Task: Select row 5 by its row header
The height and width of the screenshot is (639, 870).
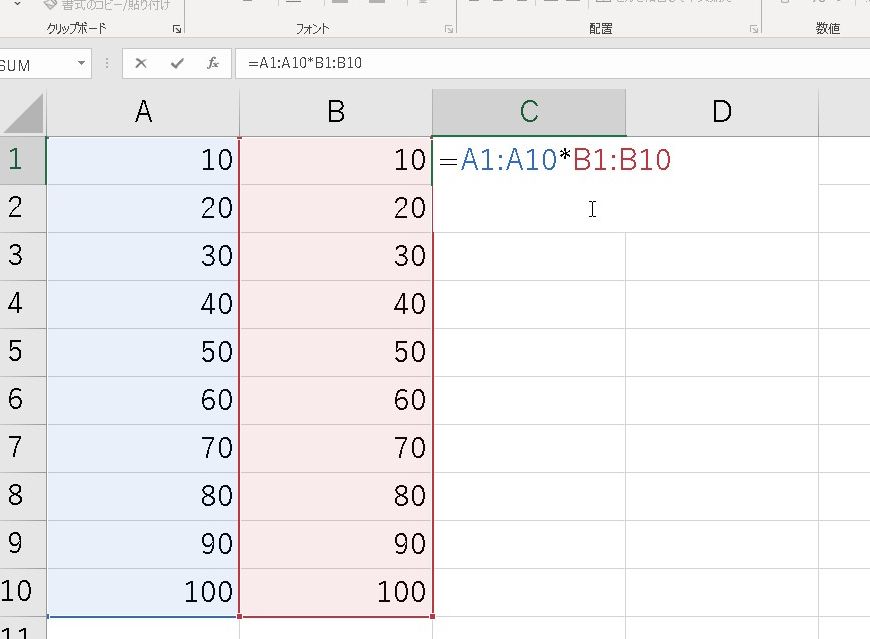Action: (x=18, y=352)
